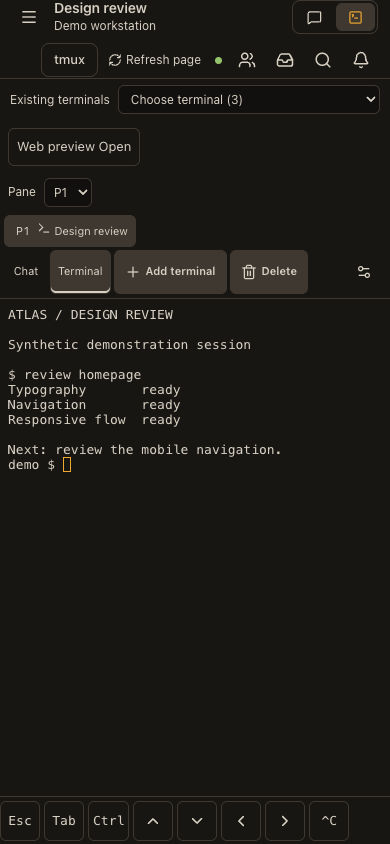The image size is (390, 844).
Task: Open the Choose terminal dropdown
Action: tap(249, 100)
